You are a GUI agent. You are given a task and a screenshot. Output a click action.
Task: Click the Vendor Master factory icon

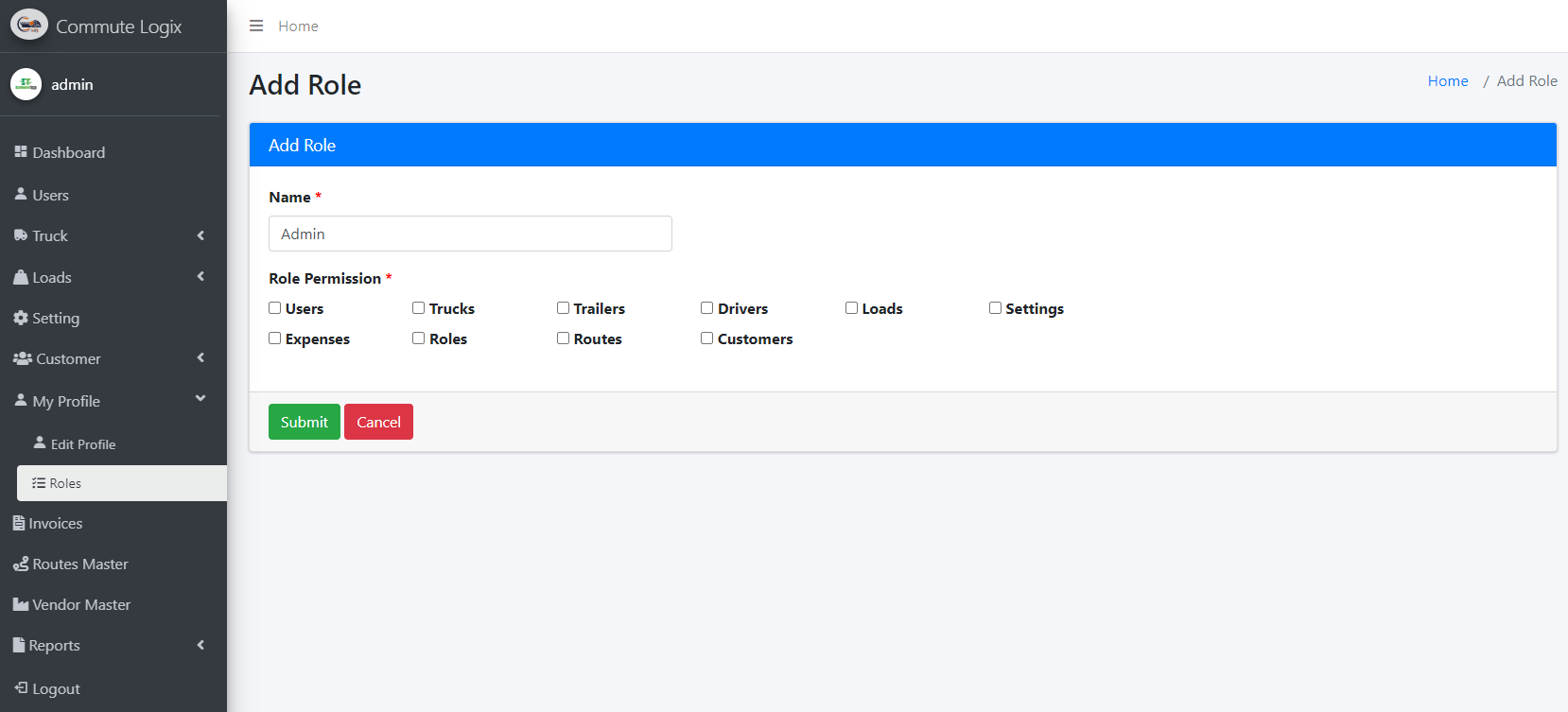tap(21, 604)
